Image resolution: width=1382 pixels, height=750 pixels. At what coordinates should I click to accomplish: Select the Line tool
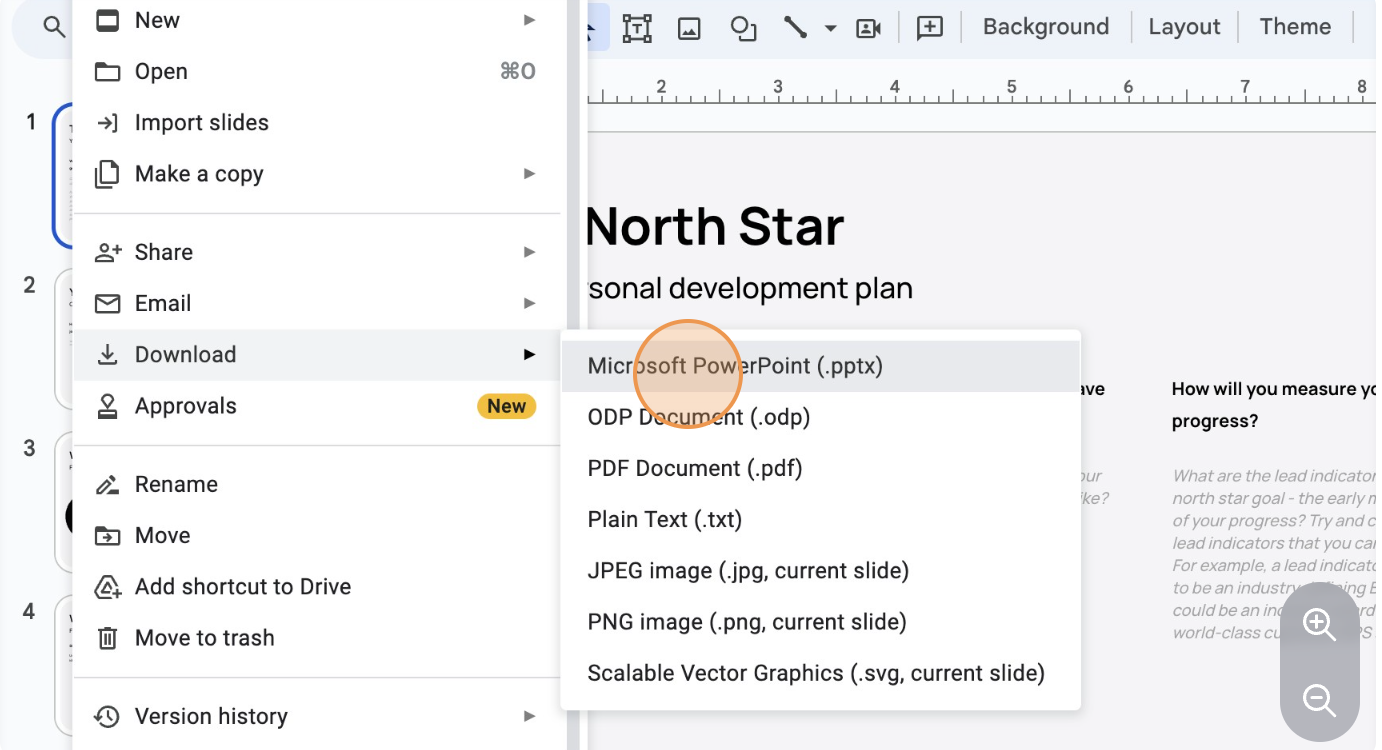click(795, 28)
